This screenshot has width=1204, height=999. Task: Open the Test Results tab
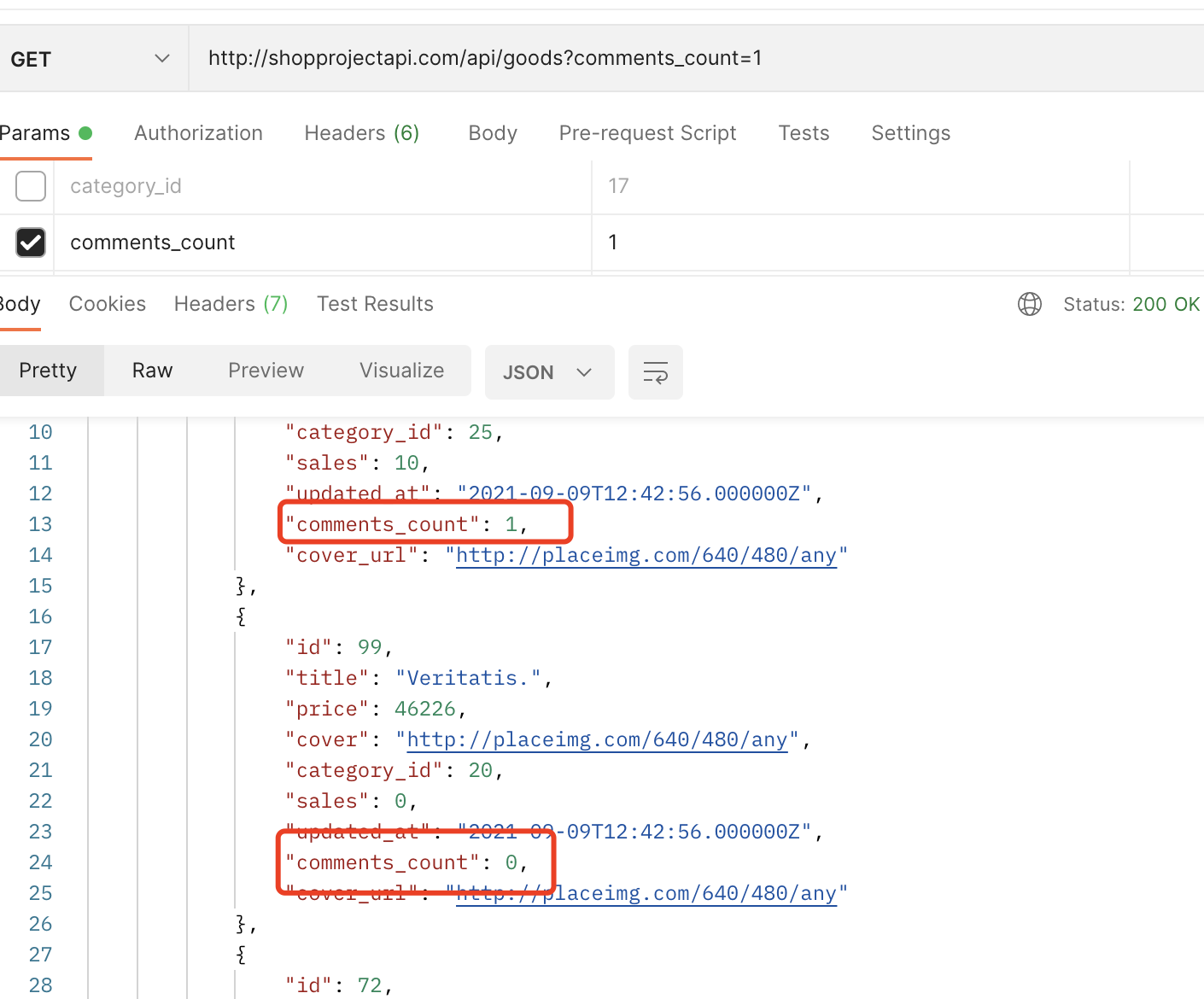click(375, 304)
